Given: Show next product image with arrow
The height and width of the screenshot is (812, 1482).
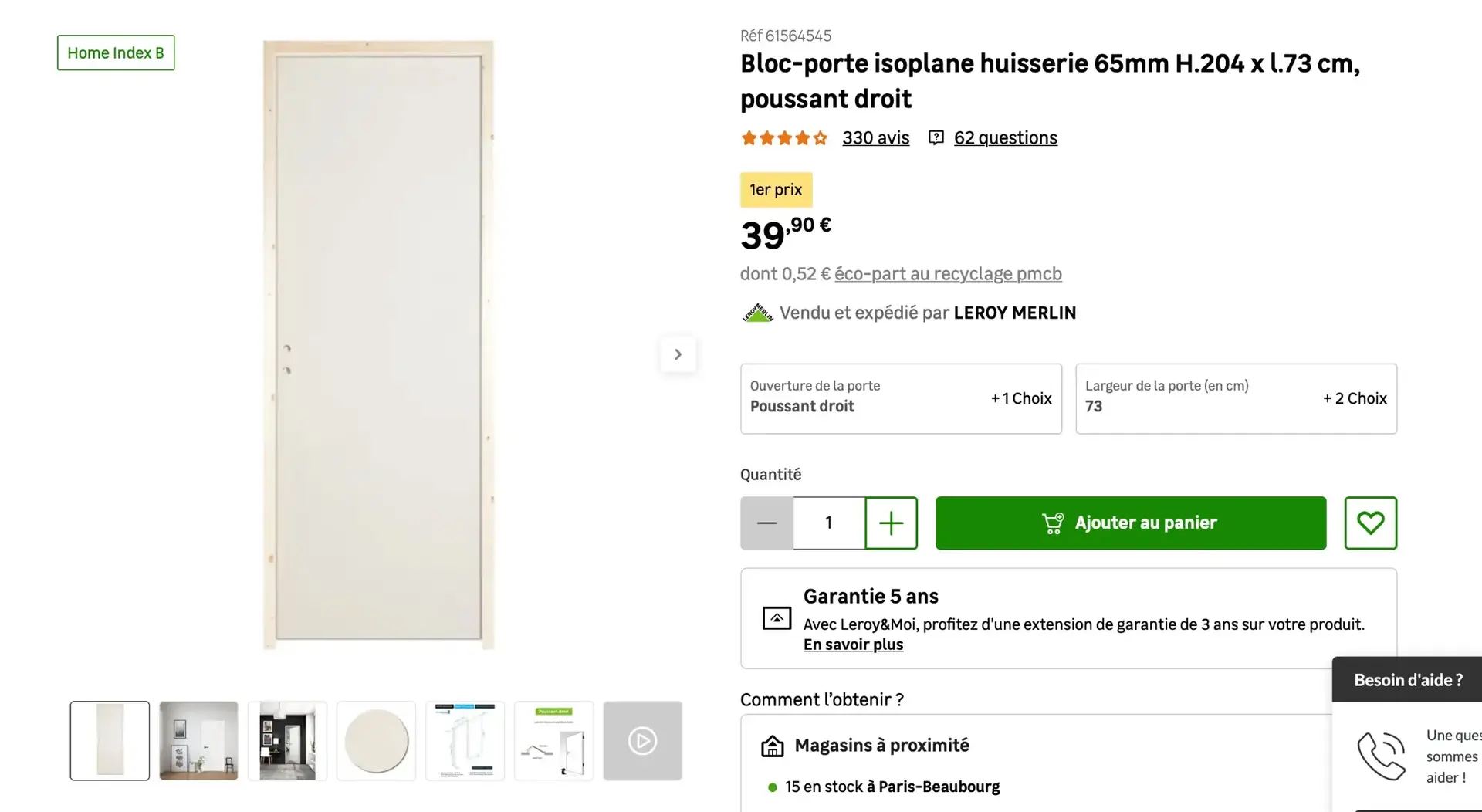Looking at the screenshot, I should (678, 354).
